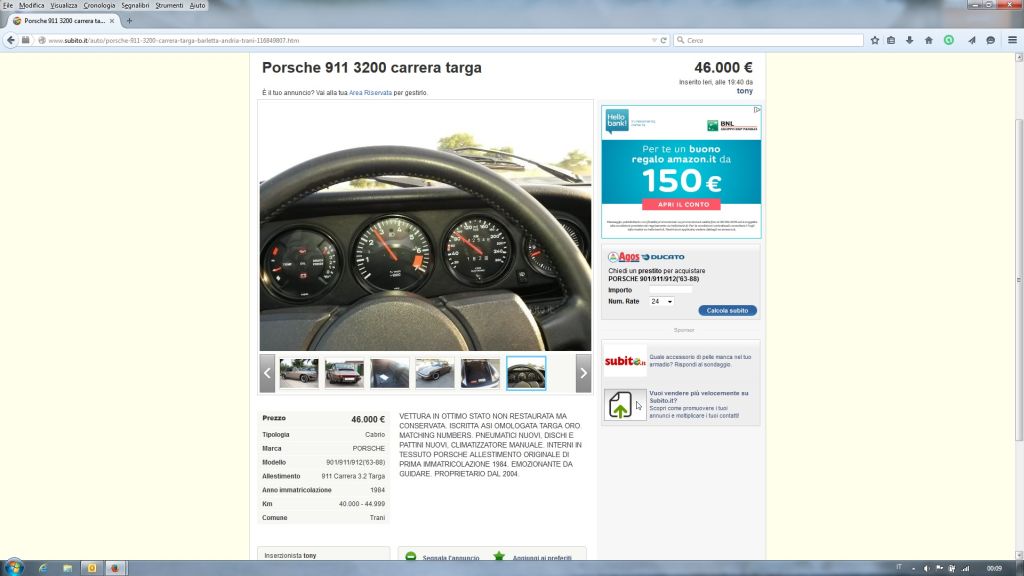Open the Cronologia menu
The image size is (1024, 576).
[x=99, y=5]
